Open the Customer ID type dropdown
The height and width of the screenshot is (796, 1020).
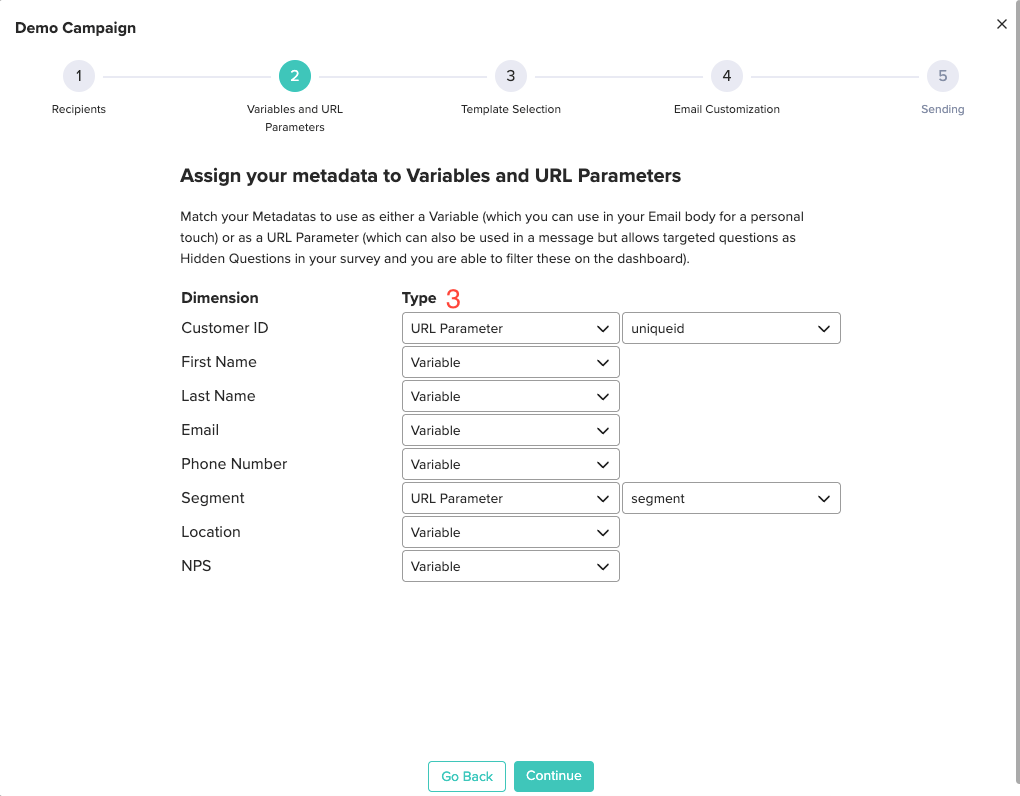(x=510, y=327)
